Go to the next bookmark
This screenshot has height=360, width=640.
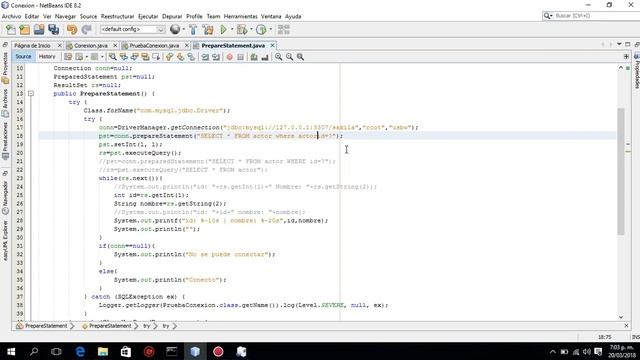pos(180,57)
